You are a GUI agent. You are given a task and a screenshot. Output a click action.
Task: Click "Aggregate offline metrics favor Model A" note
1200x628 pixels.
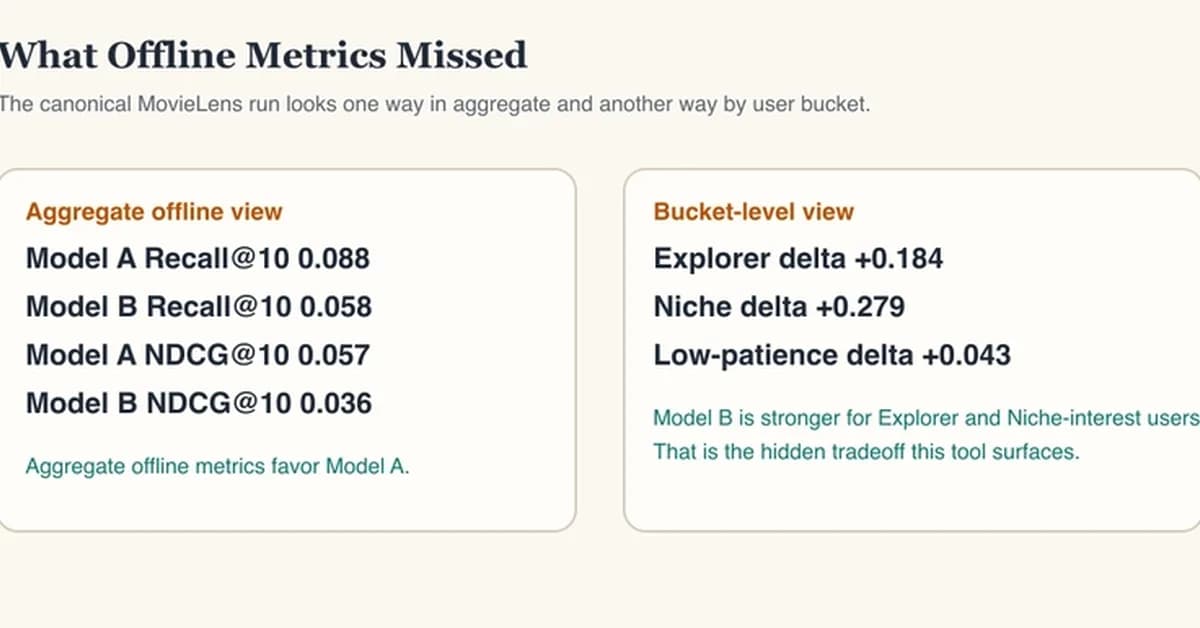(x=217, y=466)
